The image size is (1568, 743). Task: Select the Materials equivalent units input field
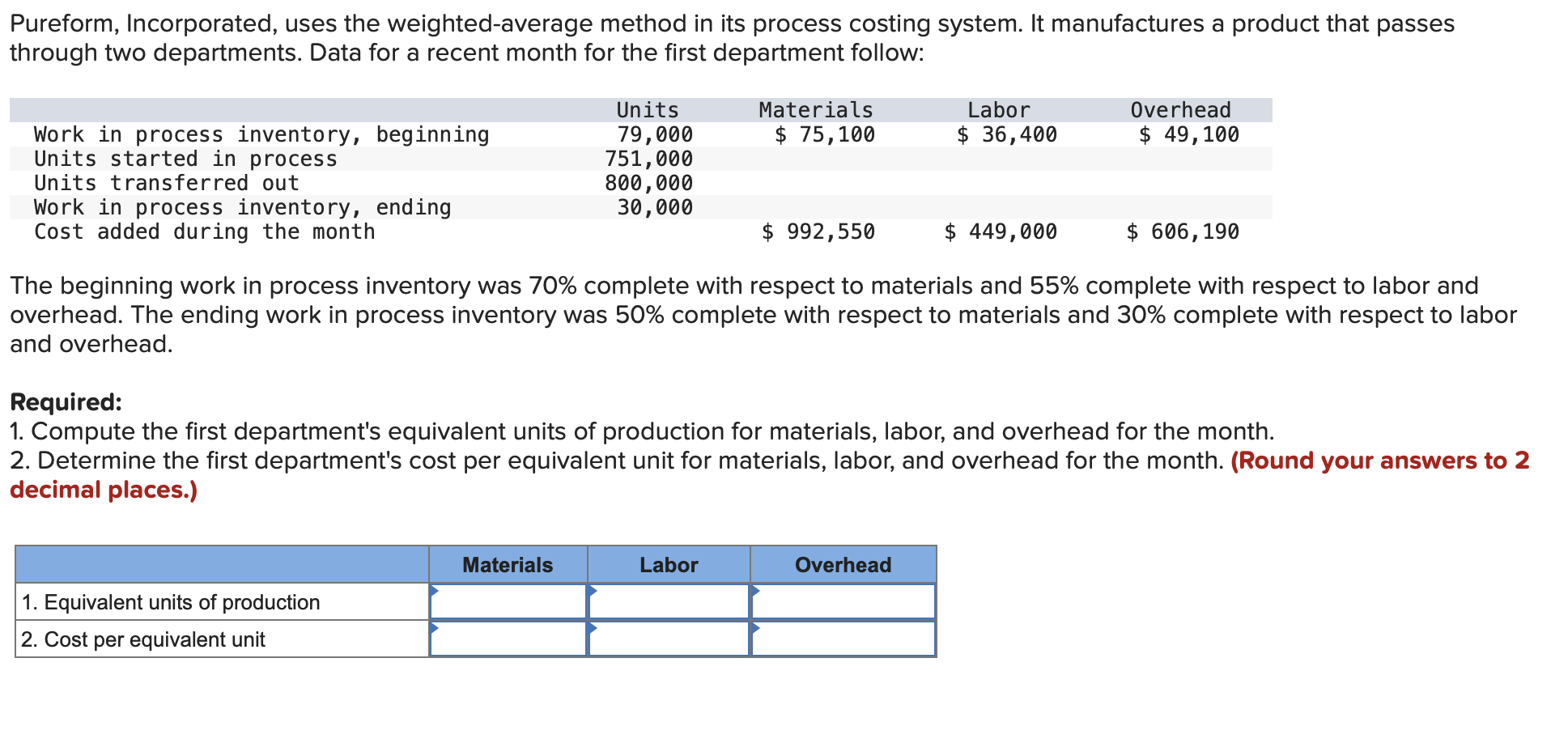pos(508,601)
